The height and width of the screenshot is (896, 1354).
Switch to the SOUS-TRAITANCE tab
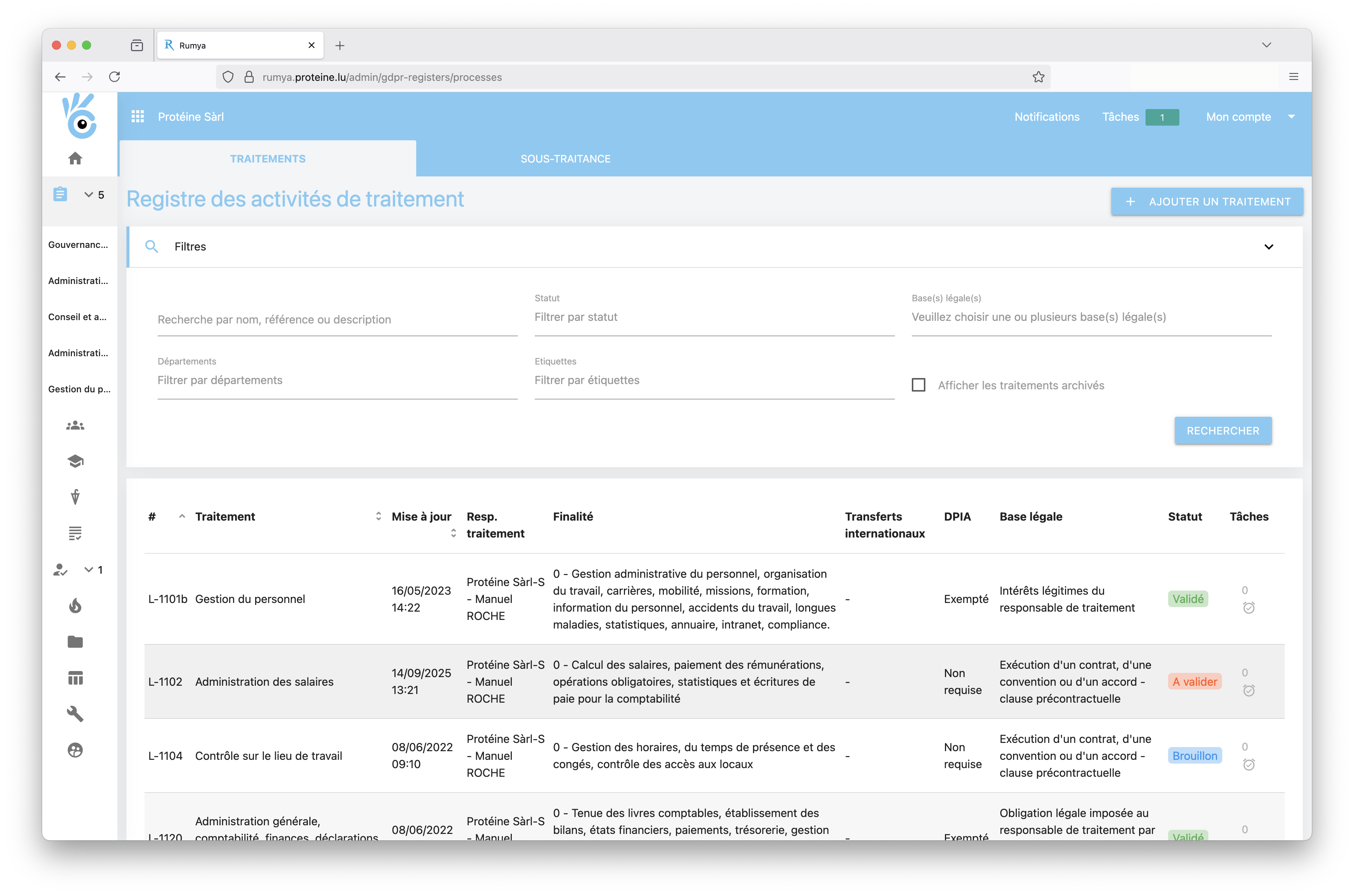tap(565, 158)
